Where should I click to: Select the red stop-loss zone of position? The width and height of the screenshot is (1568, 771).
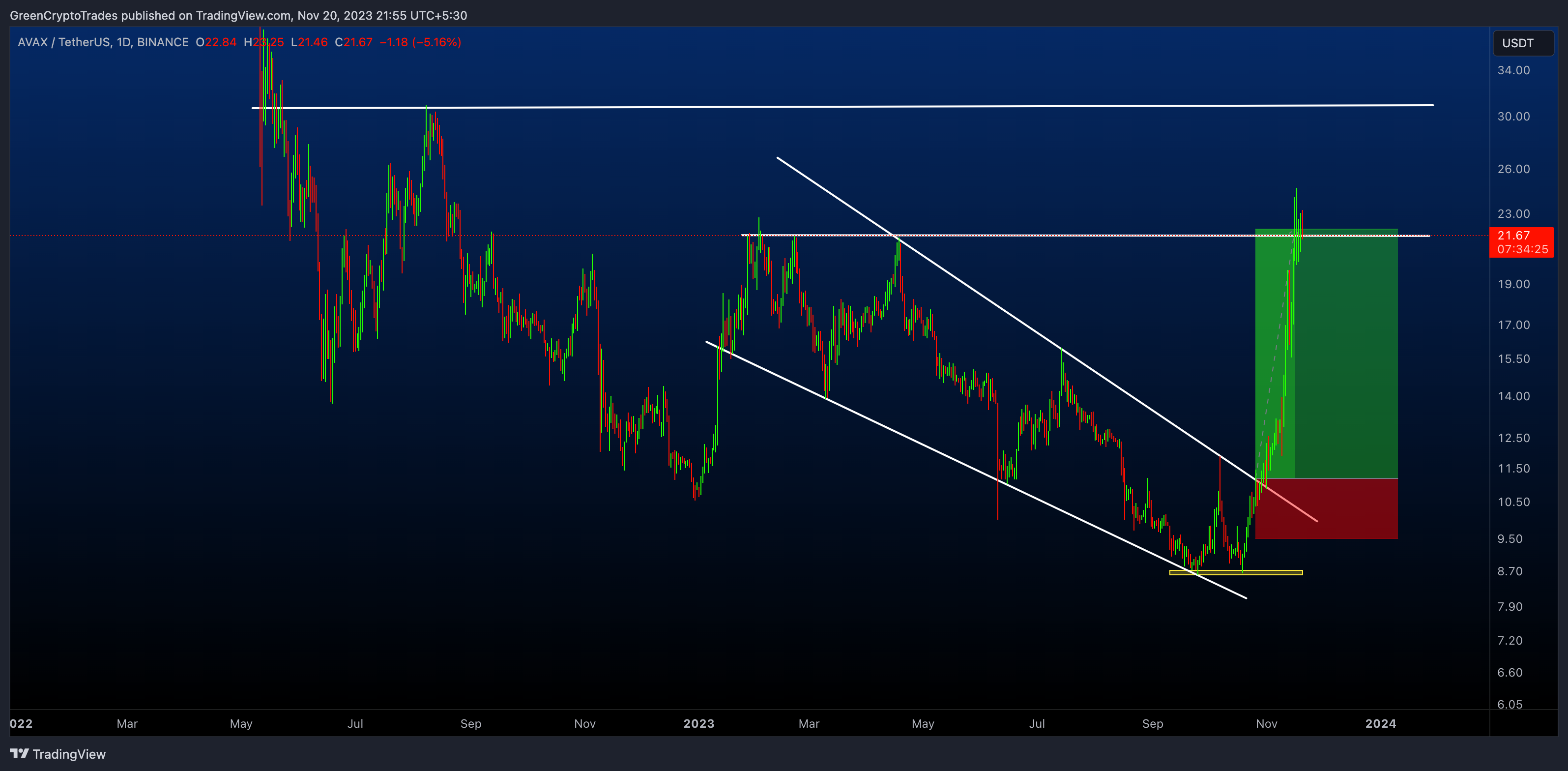(x=1326, y=508)
